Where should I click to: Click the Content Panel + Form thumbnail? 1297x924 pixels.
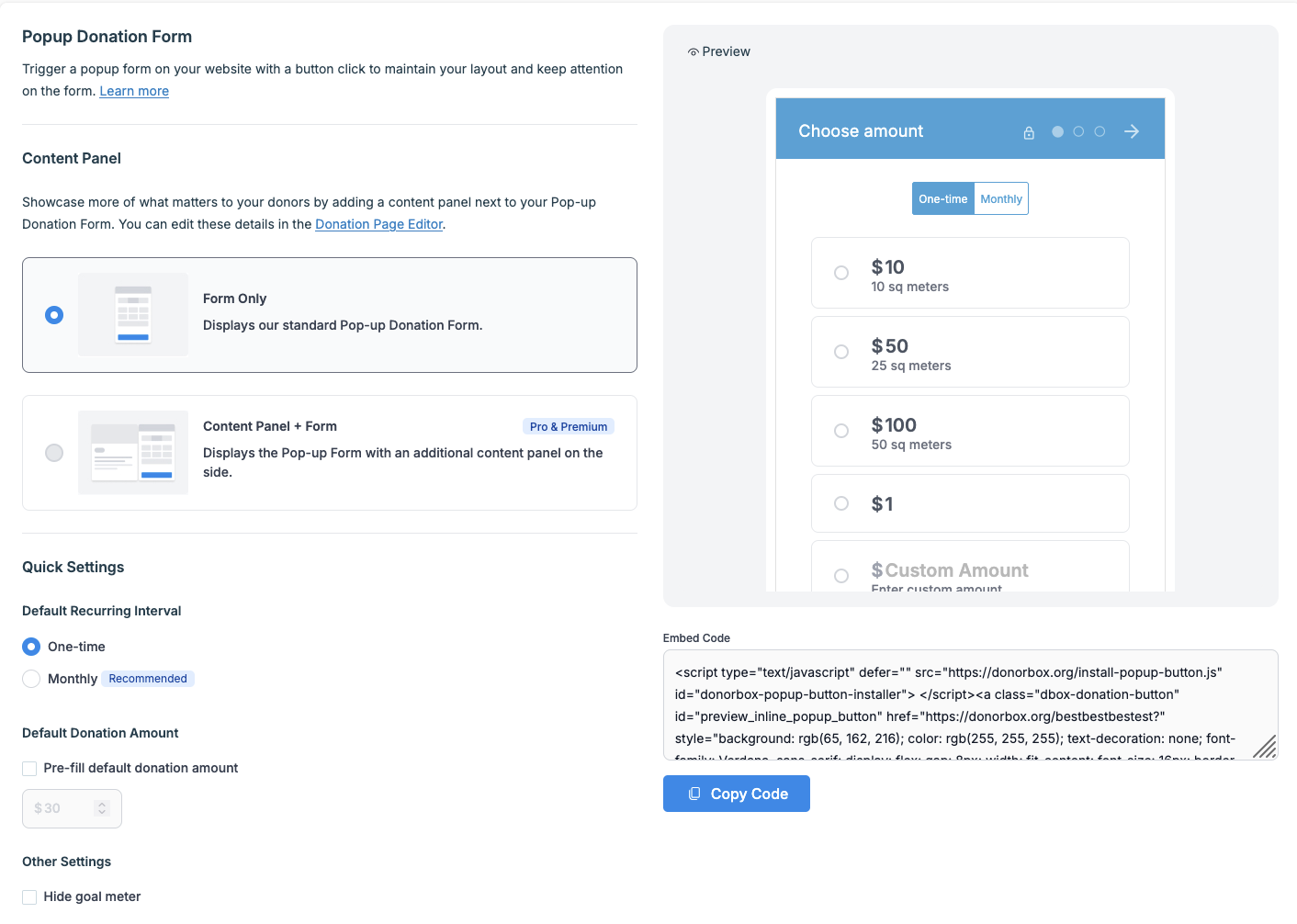tap(133, 453)
